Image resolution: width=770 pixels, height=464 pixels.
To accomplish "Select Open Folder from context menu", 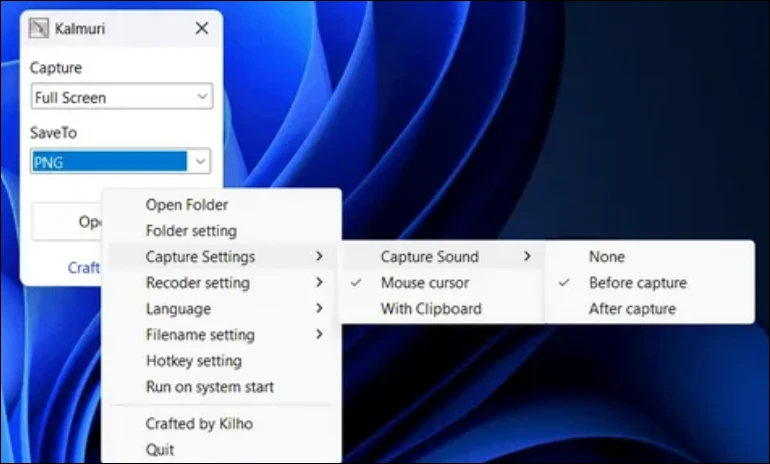I will point(187,205).
